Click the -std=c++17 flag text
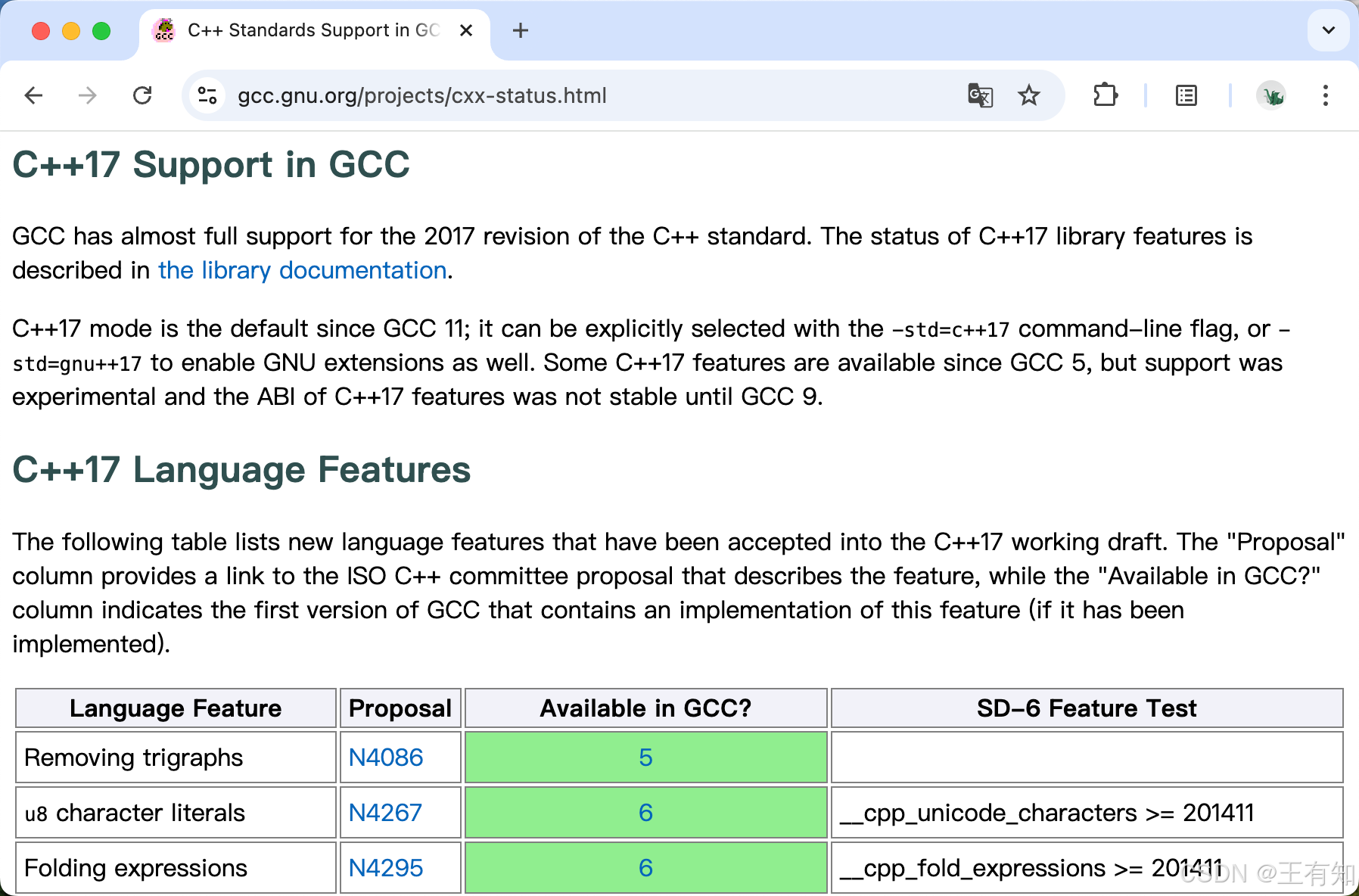The width and height of the screenshot is (1359, 896). coord(951,329)
